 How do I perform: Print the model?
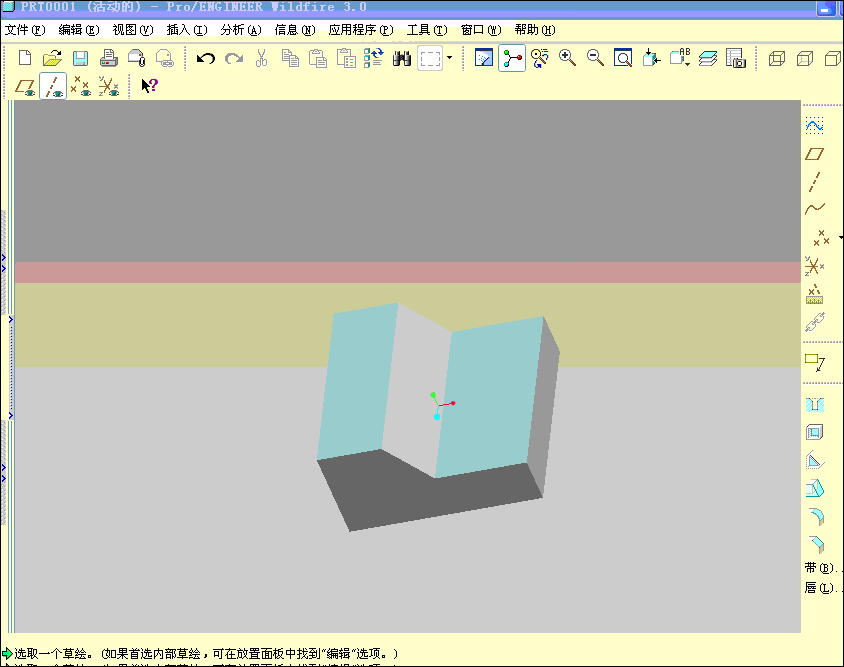pyautogui.click(x=108, y=58)
